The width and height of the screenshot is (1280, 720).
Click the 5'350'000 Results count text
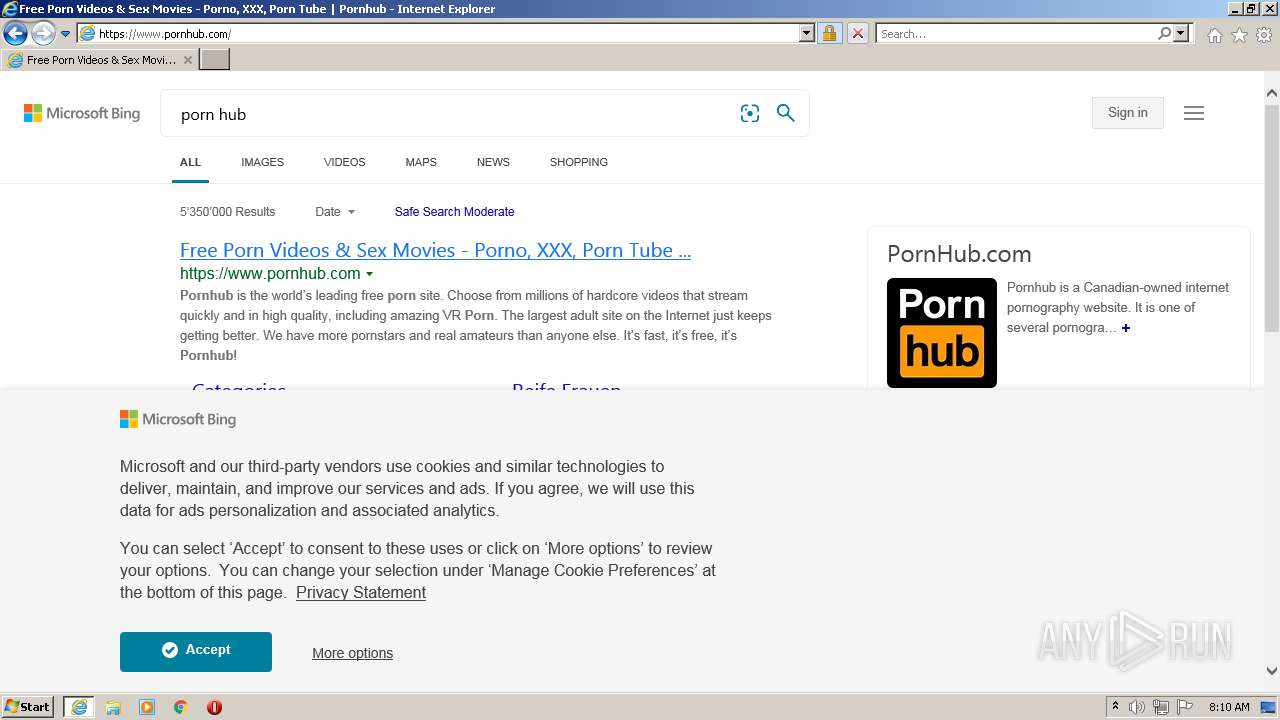[x=227, y=212]
